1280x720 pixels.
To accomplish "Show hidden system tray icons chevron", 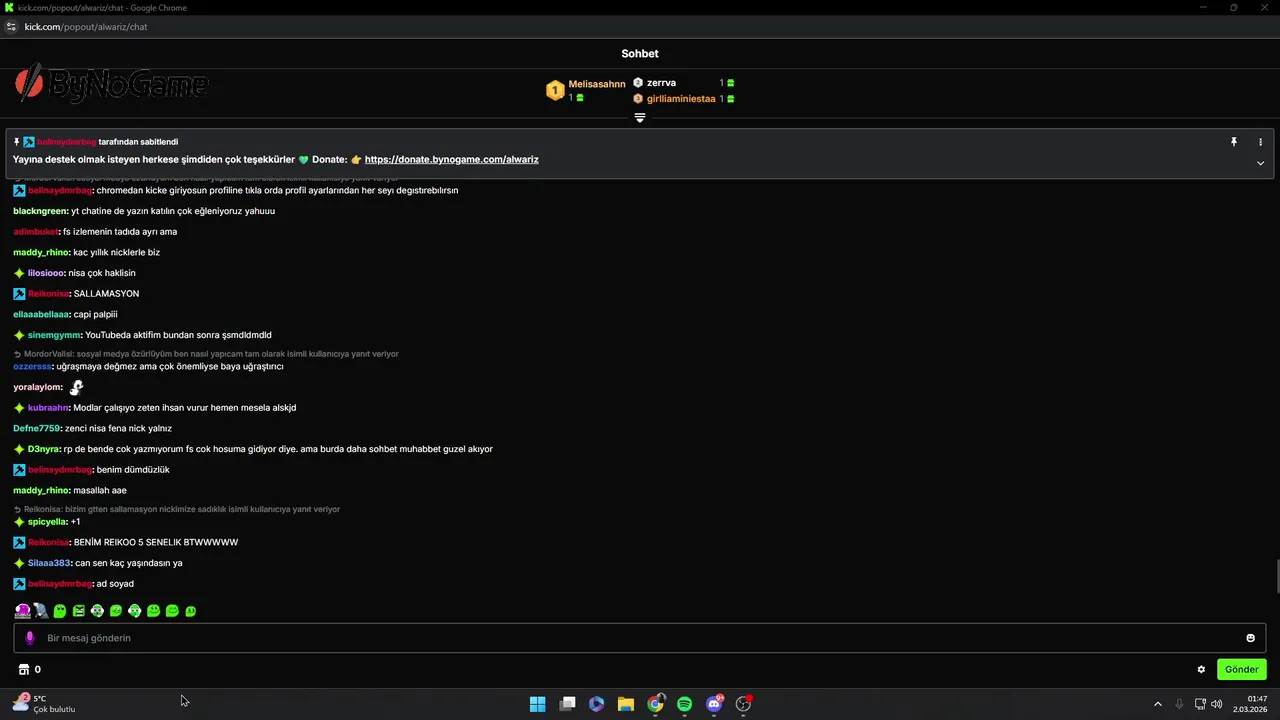I will click(1158, 704).
